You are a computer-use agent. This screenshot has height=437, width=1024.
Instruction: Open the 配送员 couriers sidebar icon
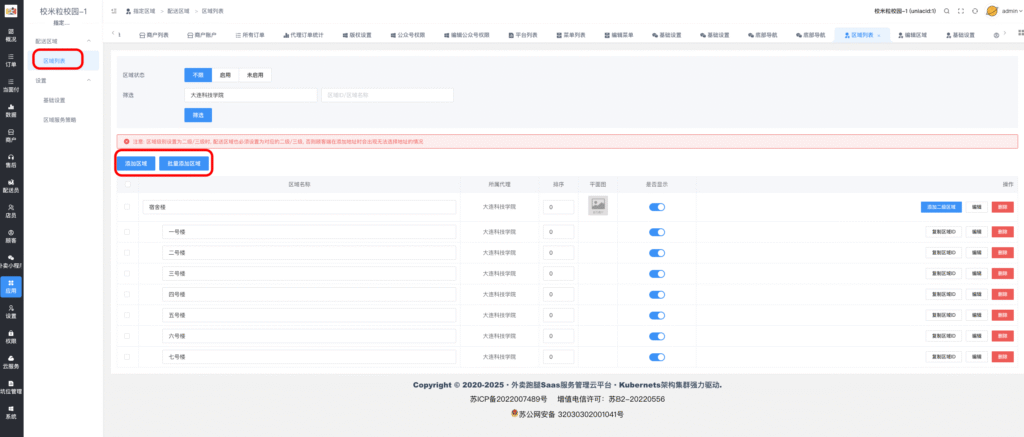11,186
